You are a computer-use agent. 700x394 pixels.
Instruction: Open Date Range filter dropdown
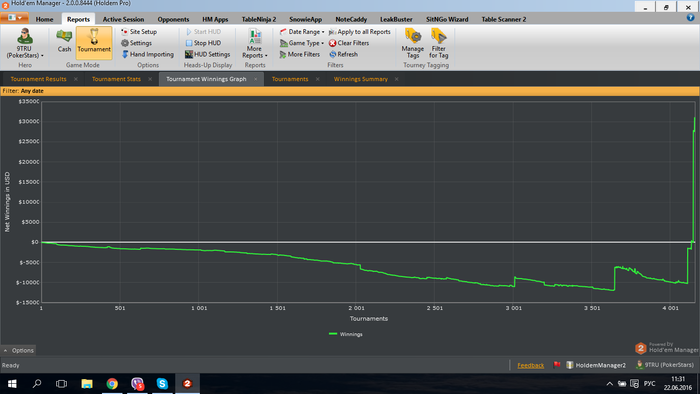click(x=302, y=32)
